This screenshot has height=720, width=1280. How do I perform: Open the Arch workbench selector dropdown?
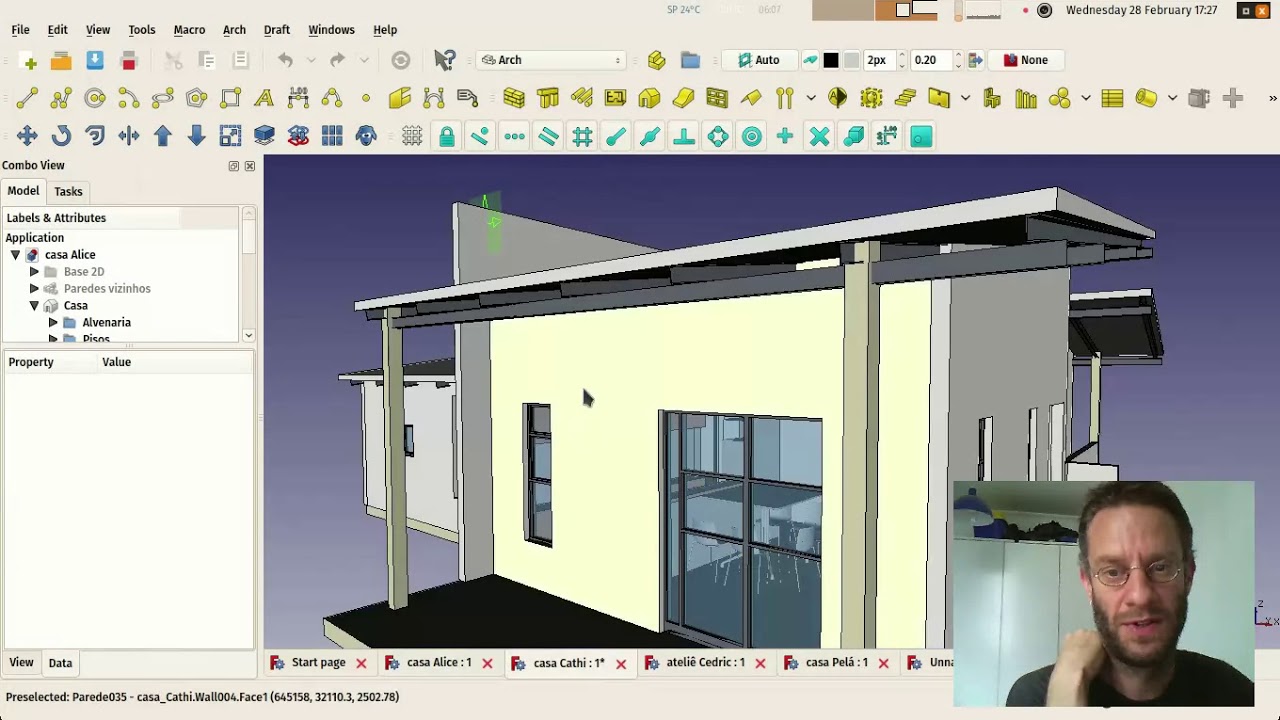click(x=552, y=60)
